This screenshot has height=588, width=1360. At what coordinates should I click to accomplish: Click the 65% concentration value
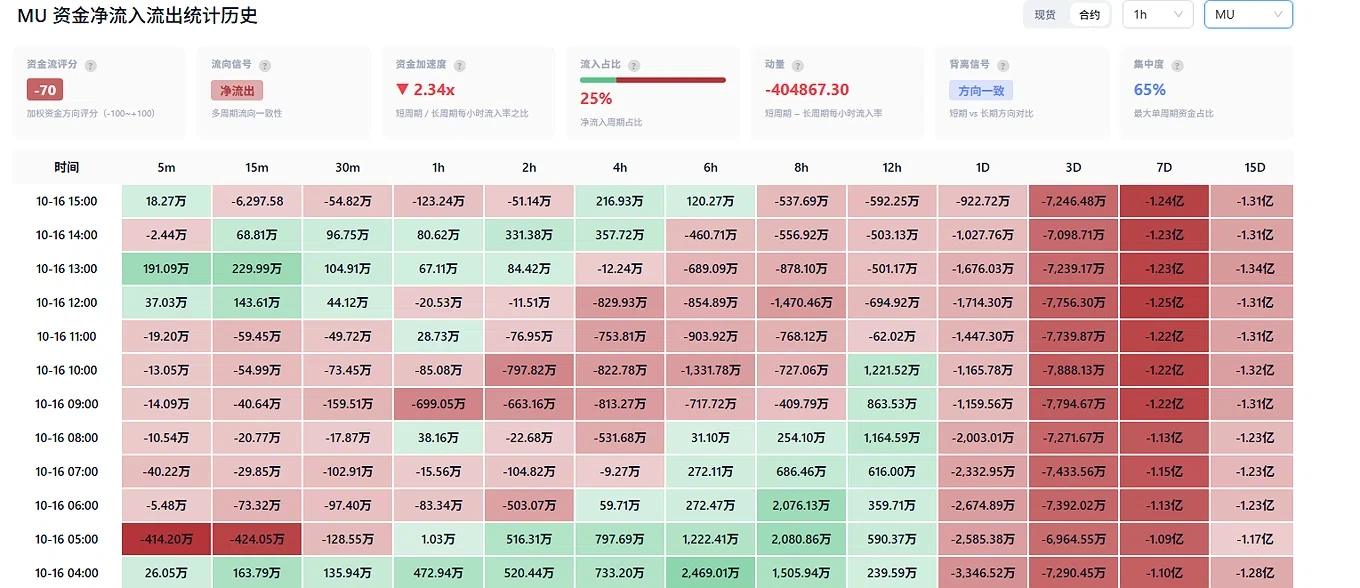click(1150, 90)
